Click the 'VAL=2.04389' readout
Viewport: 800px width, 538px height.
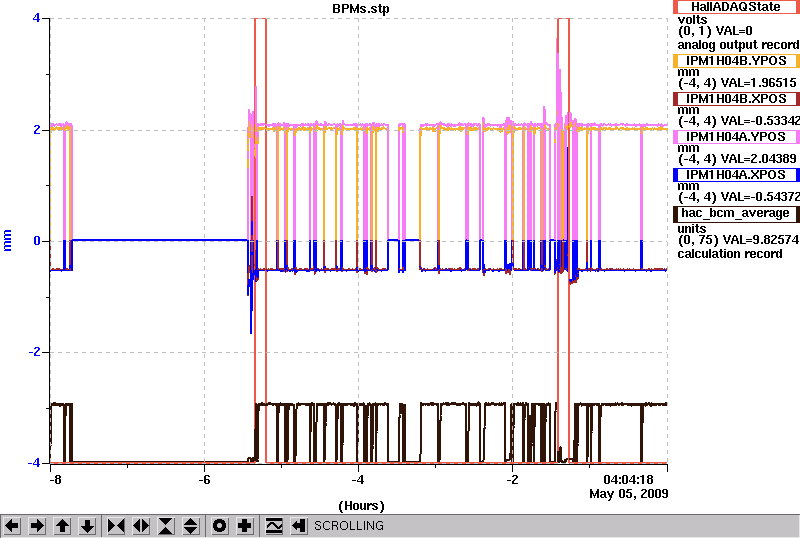pyautogui.click(x=757, y=159)
